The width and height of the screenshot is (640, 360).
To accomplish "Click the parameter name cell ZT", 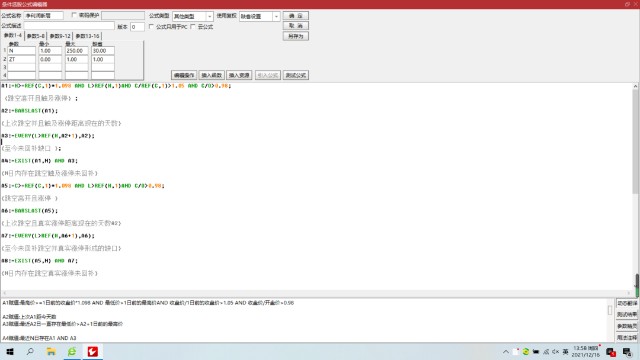I will click(x=22, y=59).
